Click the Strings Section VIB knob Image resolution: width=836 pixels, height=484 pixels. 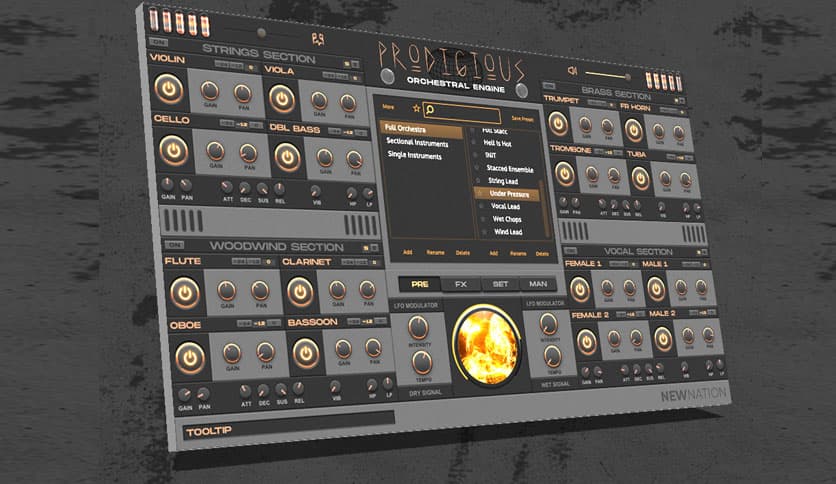pos(315,191)
